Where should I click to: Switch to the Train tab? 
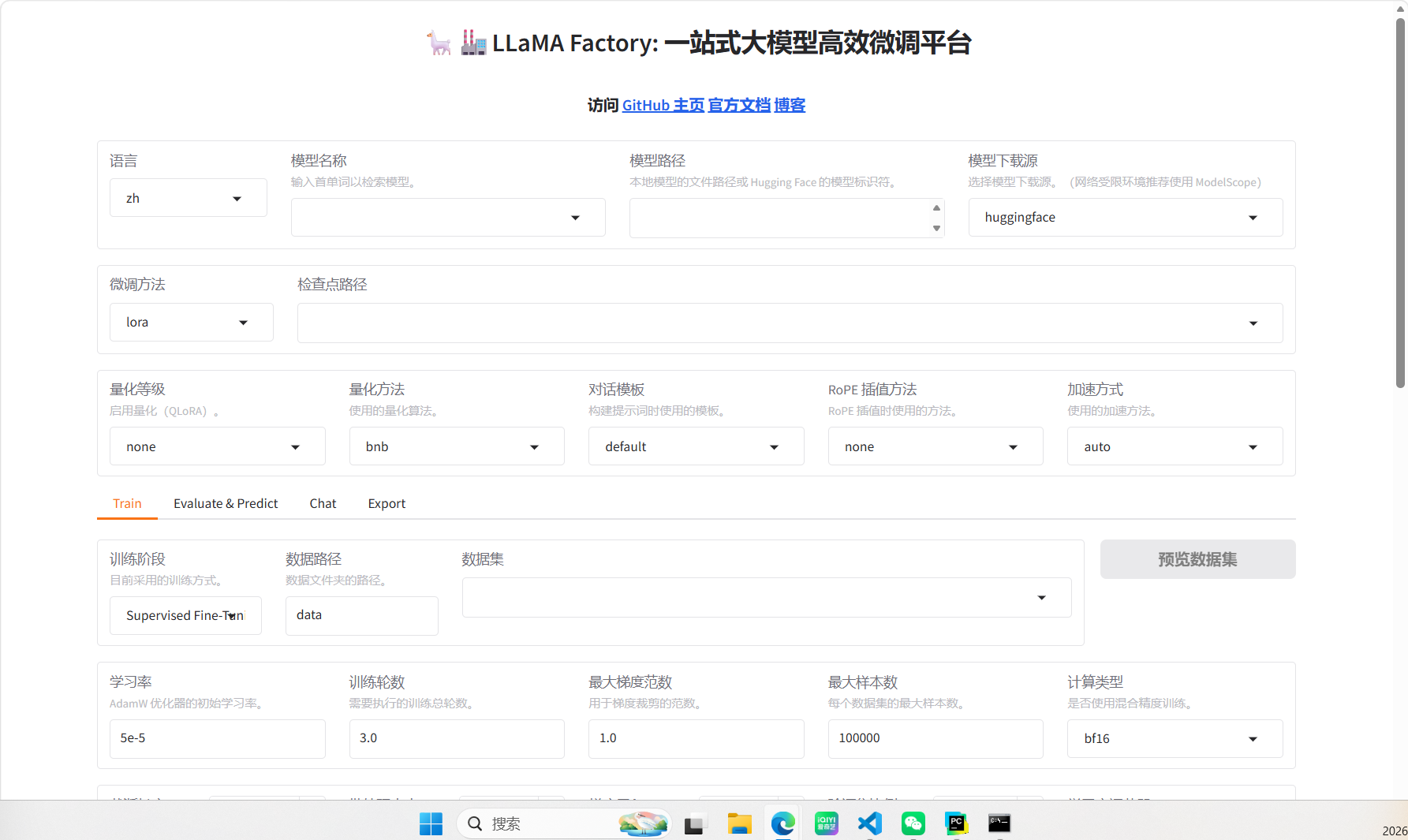click(x=127, y=503)
